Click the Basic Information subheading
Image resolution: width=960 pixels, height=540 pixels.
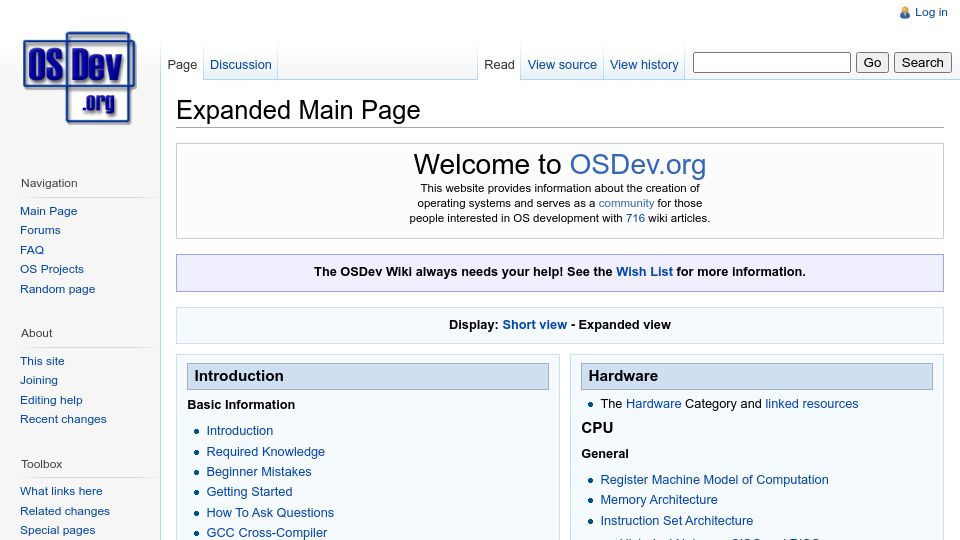point(241,405)
